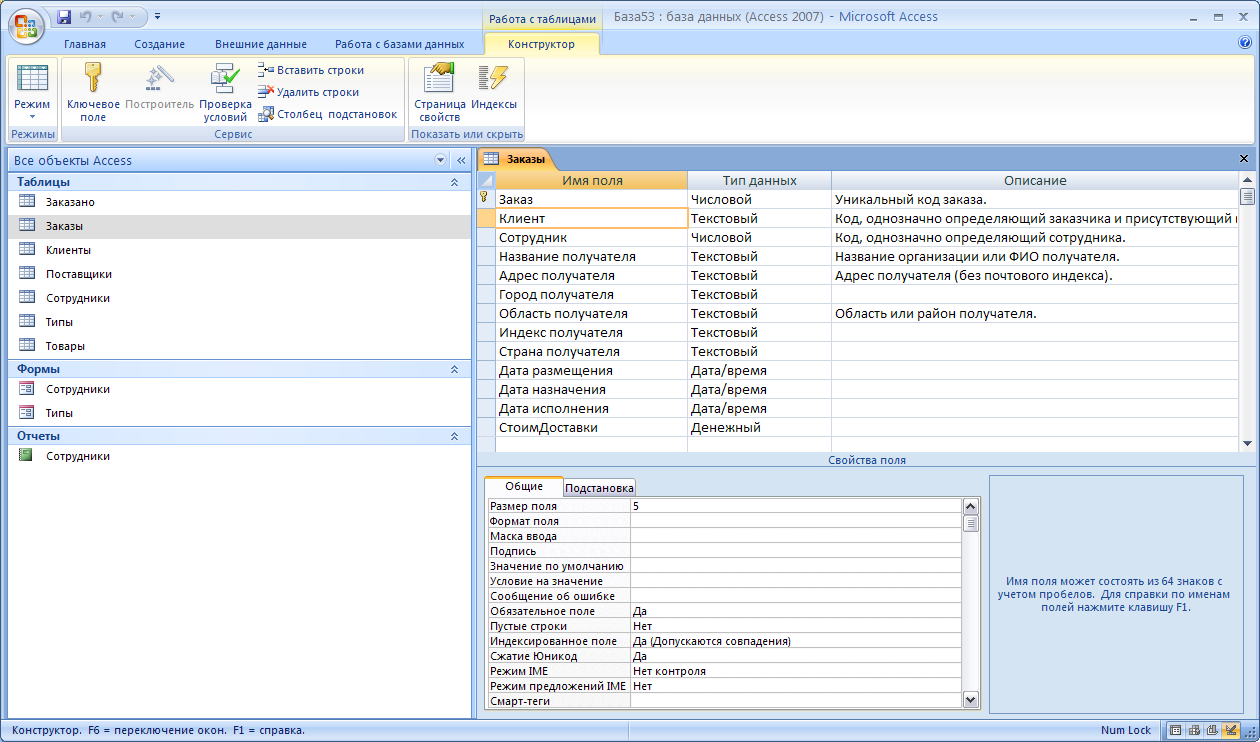Collapse the Таблицы group
Viewport: 1260px width, 742px height.
coord(454,182)
